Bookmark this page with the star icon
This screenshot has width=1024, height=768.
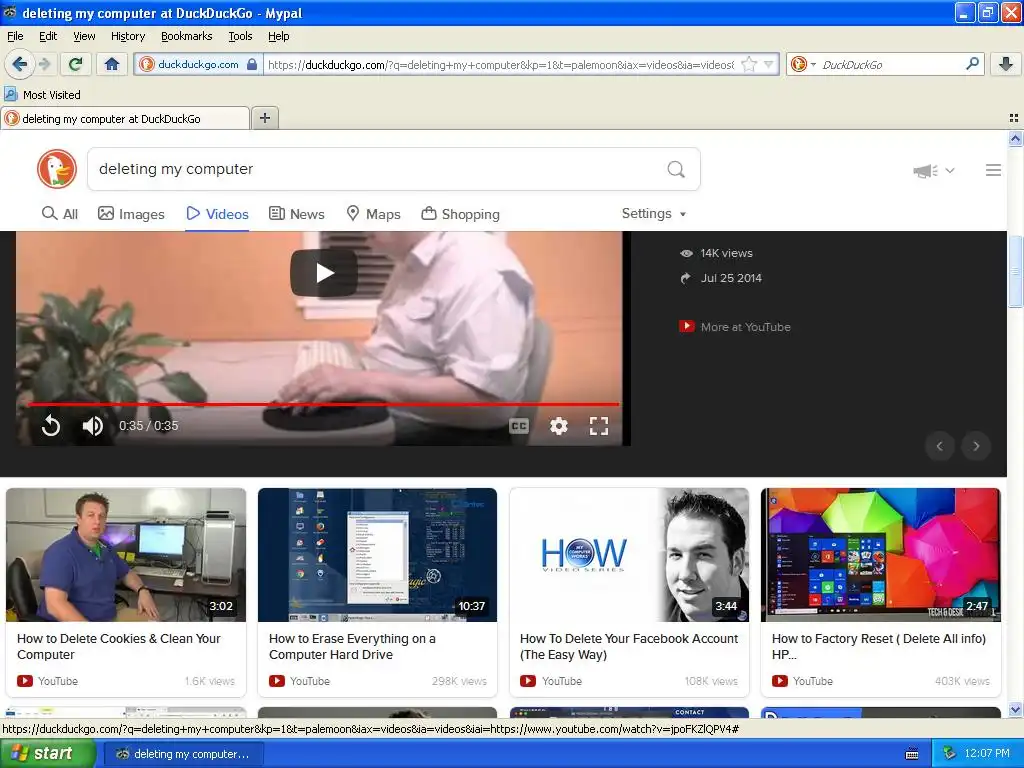pyautogui.click(x=749, y=64)
